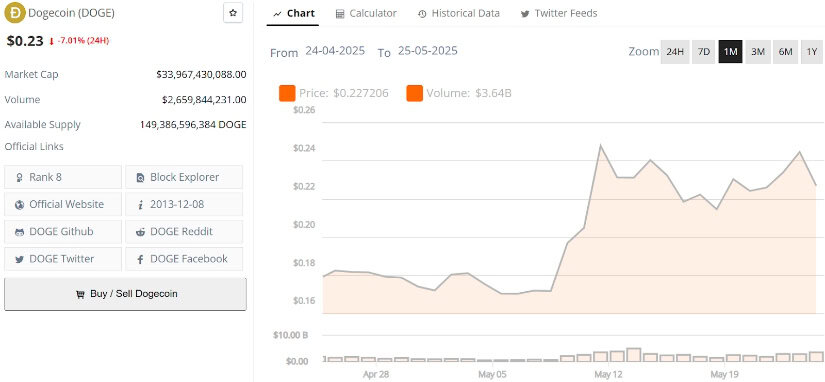The image size is (825, 382).
Task: Click the -7.01% (24H) change text
Action: click(x=83, y=41)
